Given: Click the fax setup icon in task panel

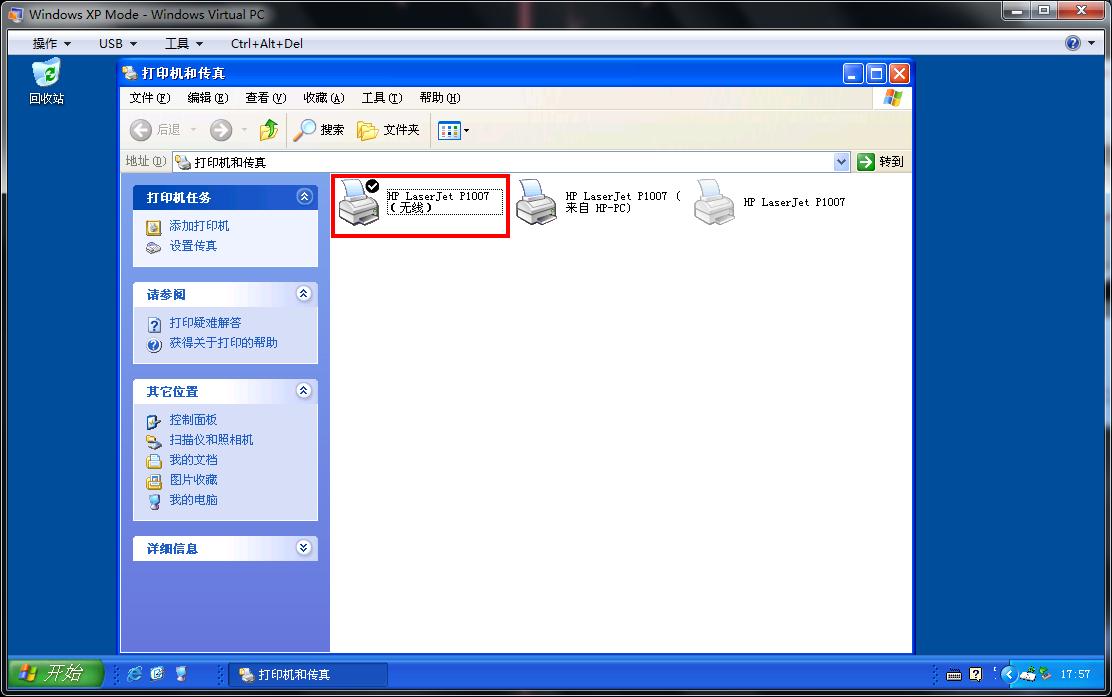Looking at the screenshot, I should click(x=154, y=247).
